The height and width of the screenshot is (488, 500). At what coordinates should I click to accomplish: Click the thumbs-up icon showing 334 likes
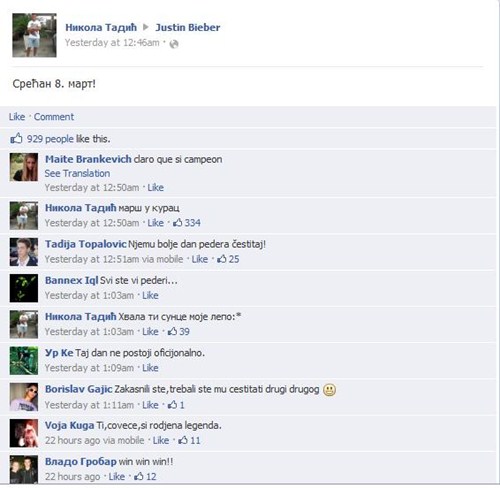pyautogui.click(x=177, y=222)
